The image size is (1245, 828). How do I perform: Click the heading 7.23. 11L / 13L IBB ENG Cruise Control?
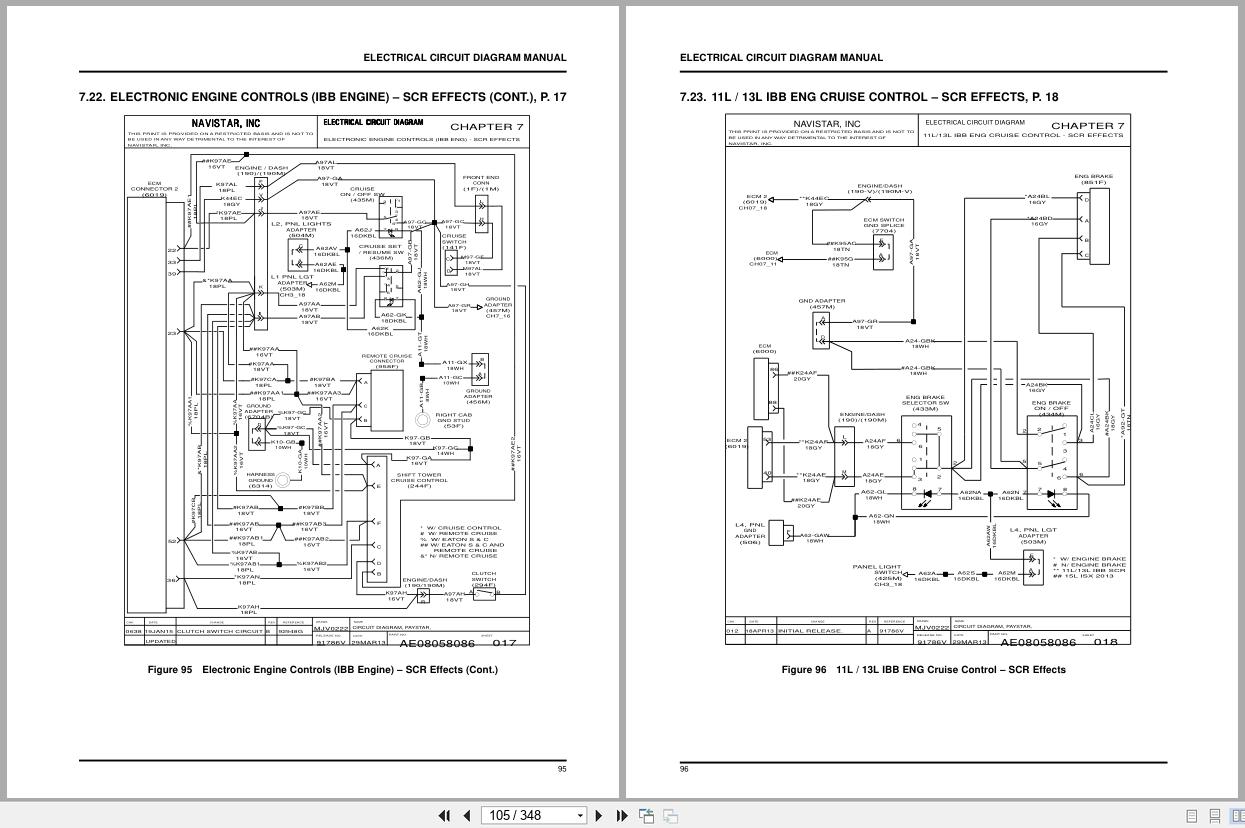[869, 97]
